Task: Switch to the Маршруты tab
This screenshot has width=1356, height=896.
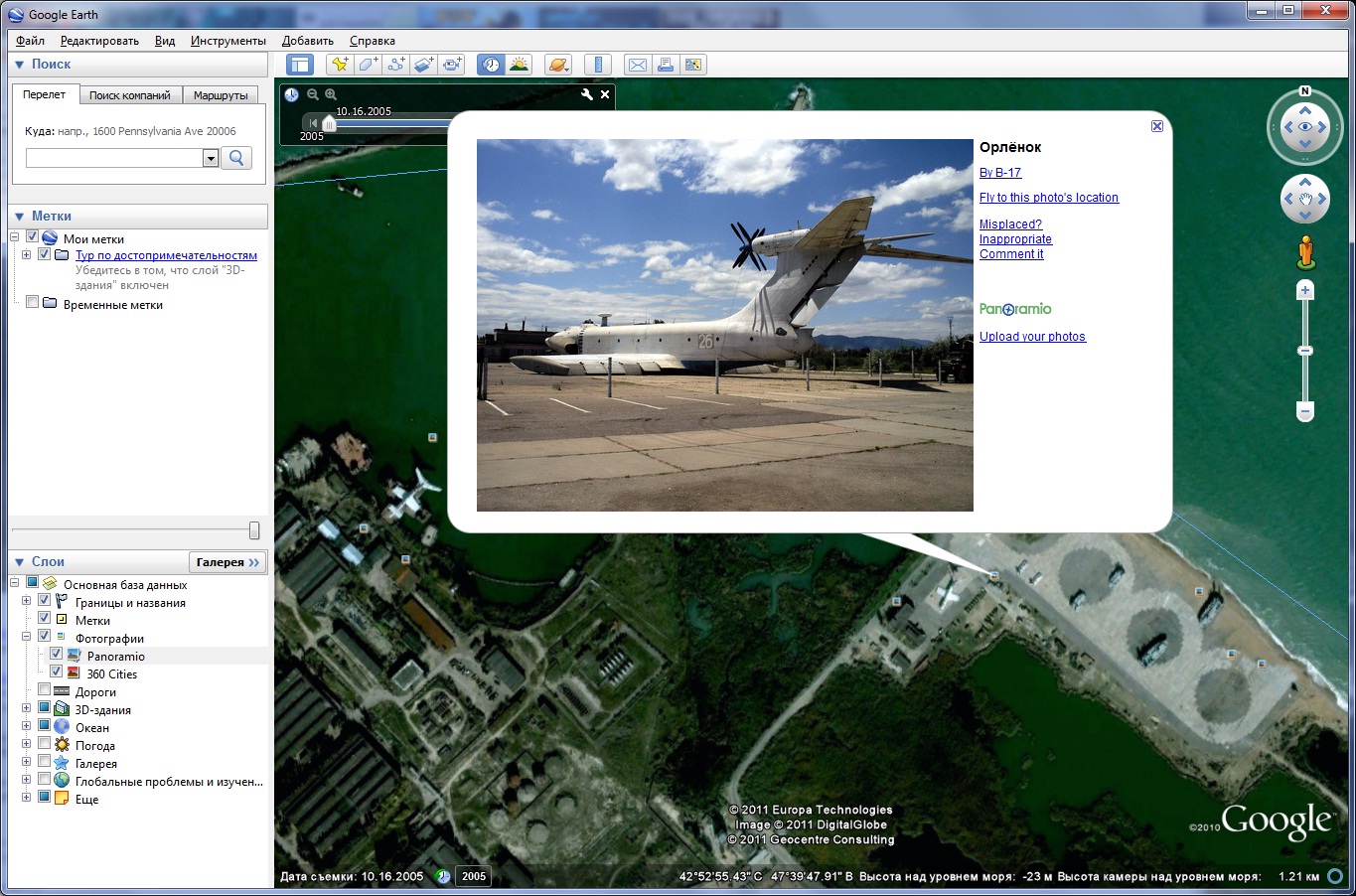Action: [221, 95]
